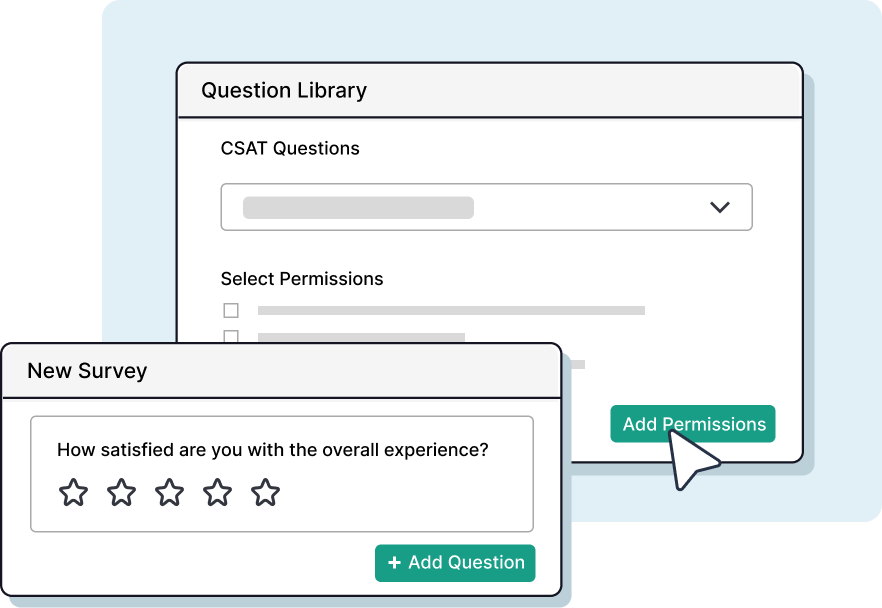
Task: Click the second permission option label bar
Action: (361, 337)
